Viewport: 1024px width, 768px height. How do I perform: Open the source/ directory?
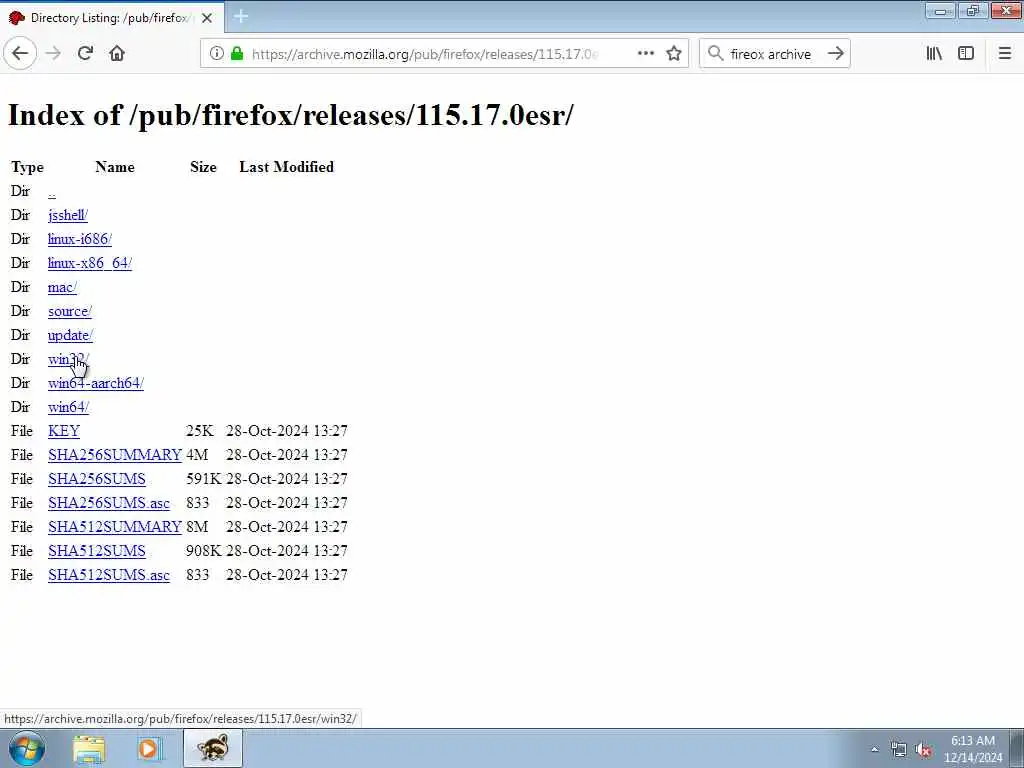[x=70, y=311]
